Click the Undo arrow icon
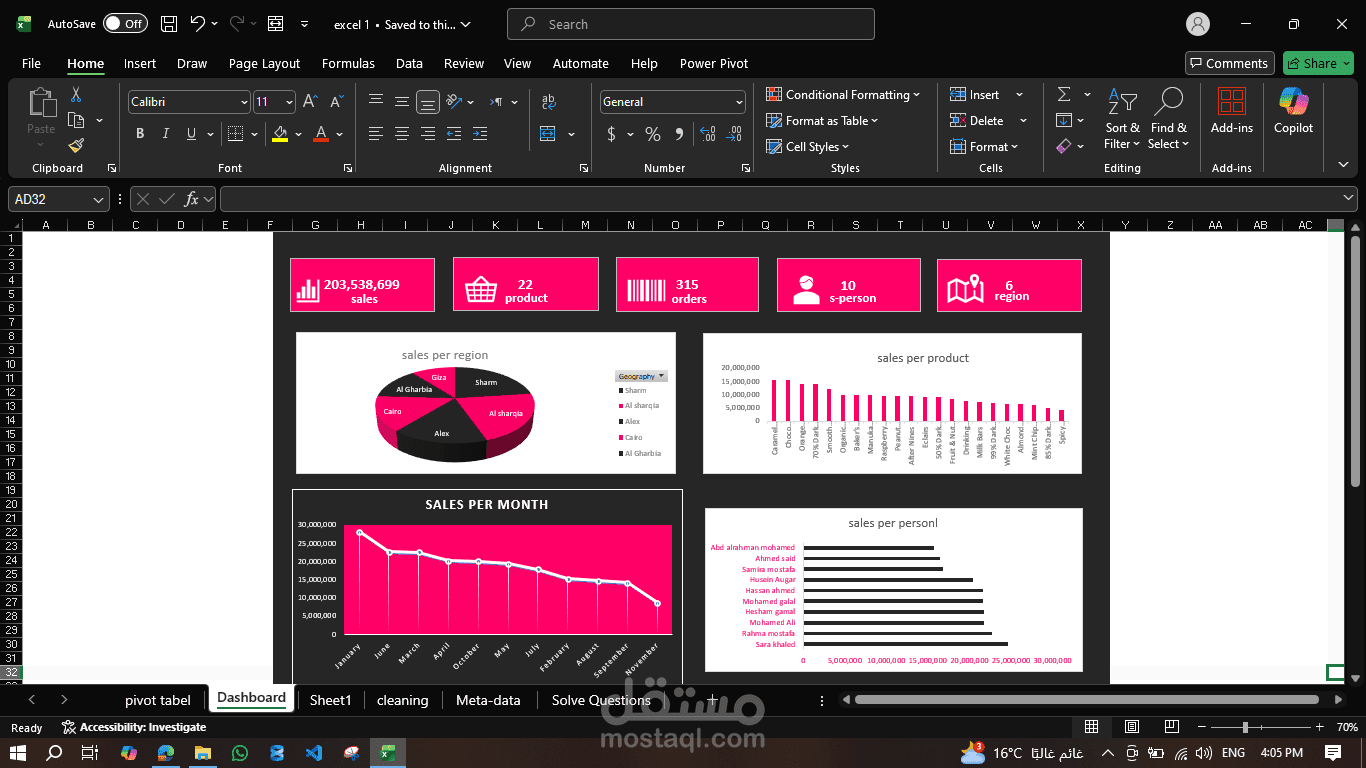1366x768 pixels. 198,24
